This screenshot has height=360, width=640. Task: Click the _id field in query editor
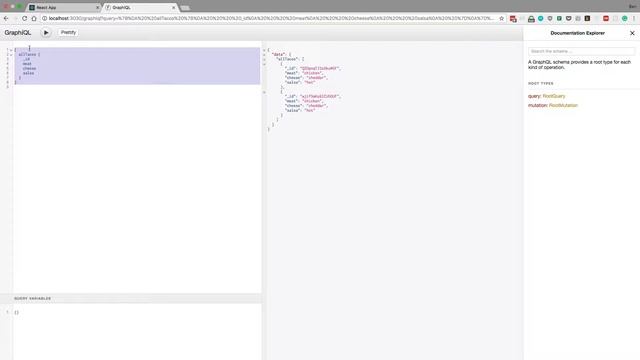[x=27, y=59]
